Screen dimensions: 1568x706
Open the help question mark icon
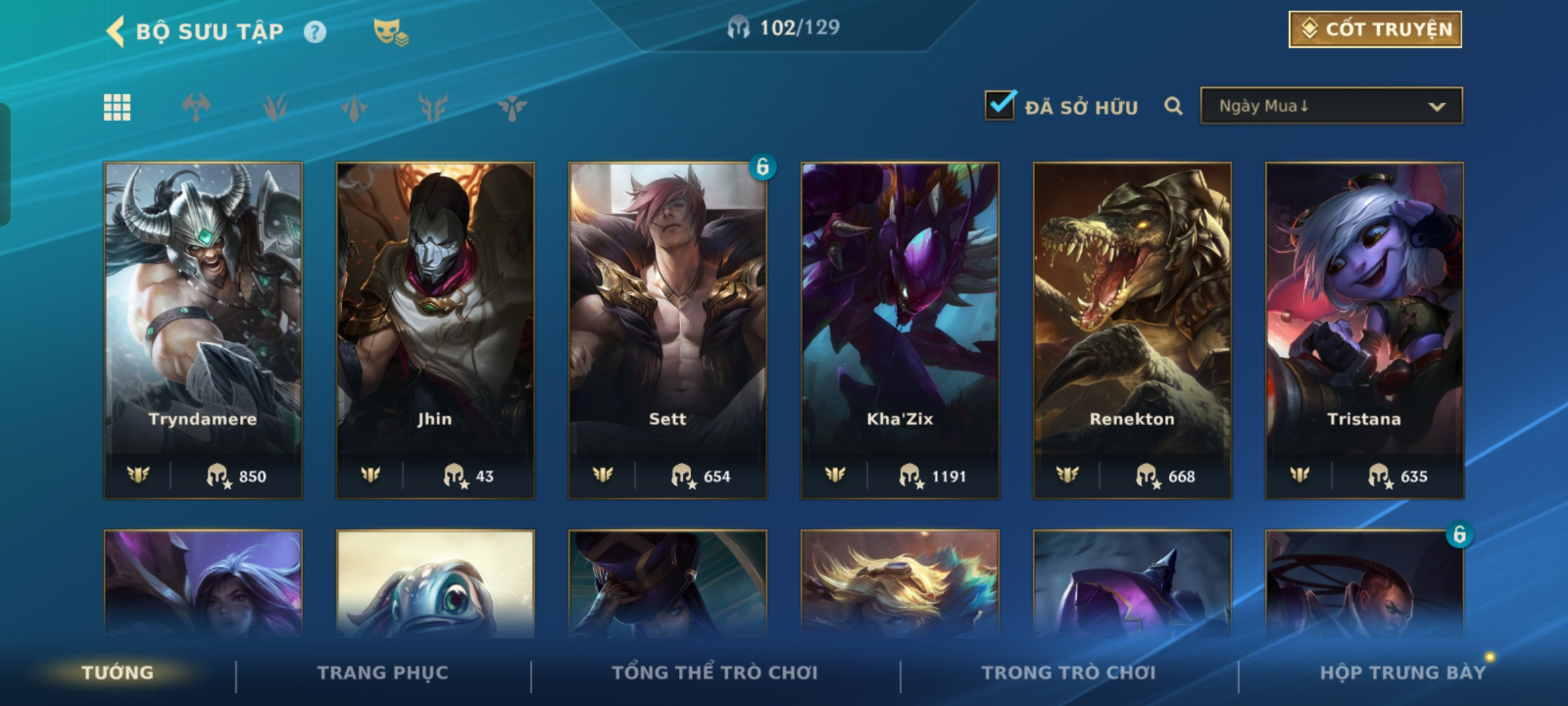pos(315,32)
